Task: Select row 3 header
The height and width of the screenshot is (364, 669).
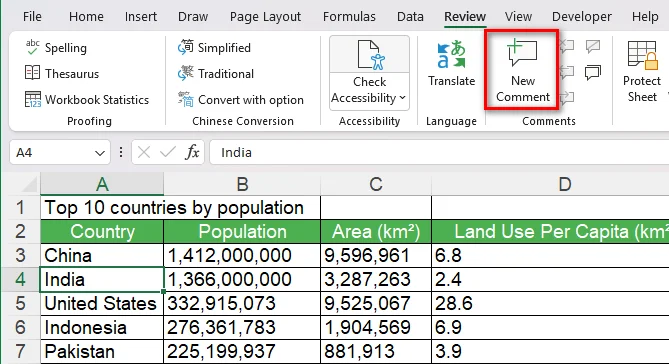Action: (20, 255)
